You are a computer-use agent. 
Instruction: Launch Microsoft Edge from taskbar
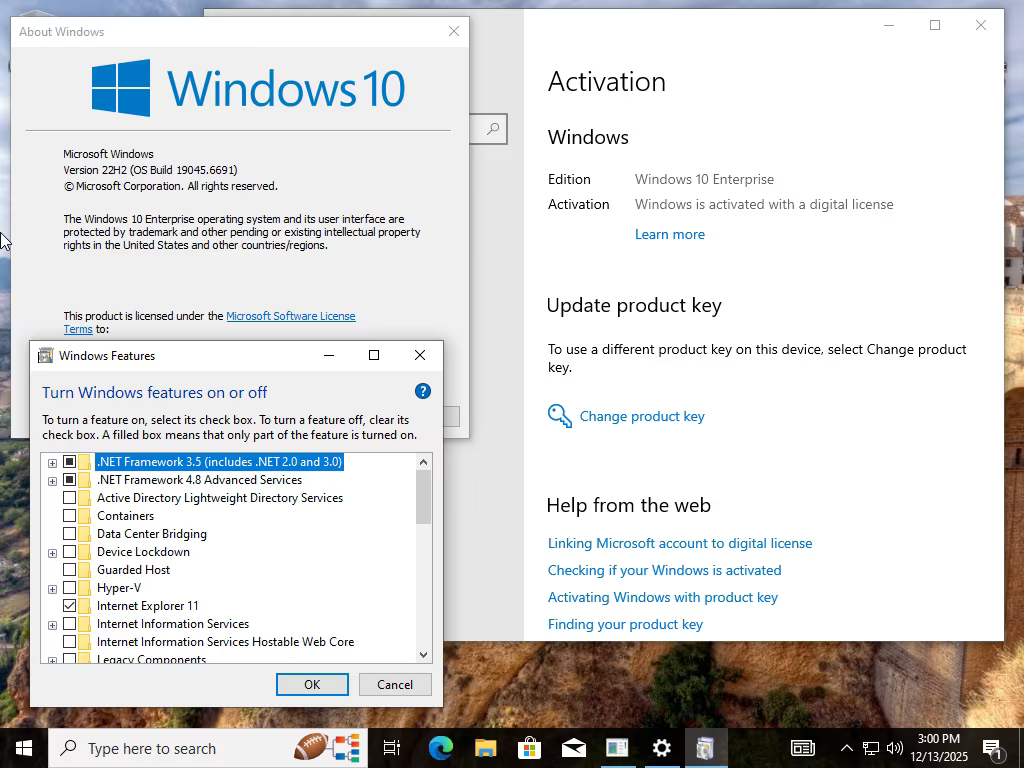pyautogui.click(x=441, y=748)
